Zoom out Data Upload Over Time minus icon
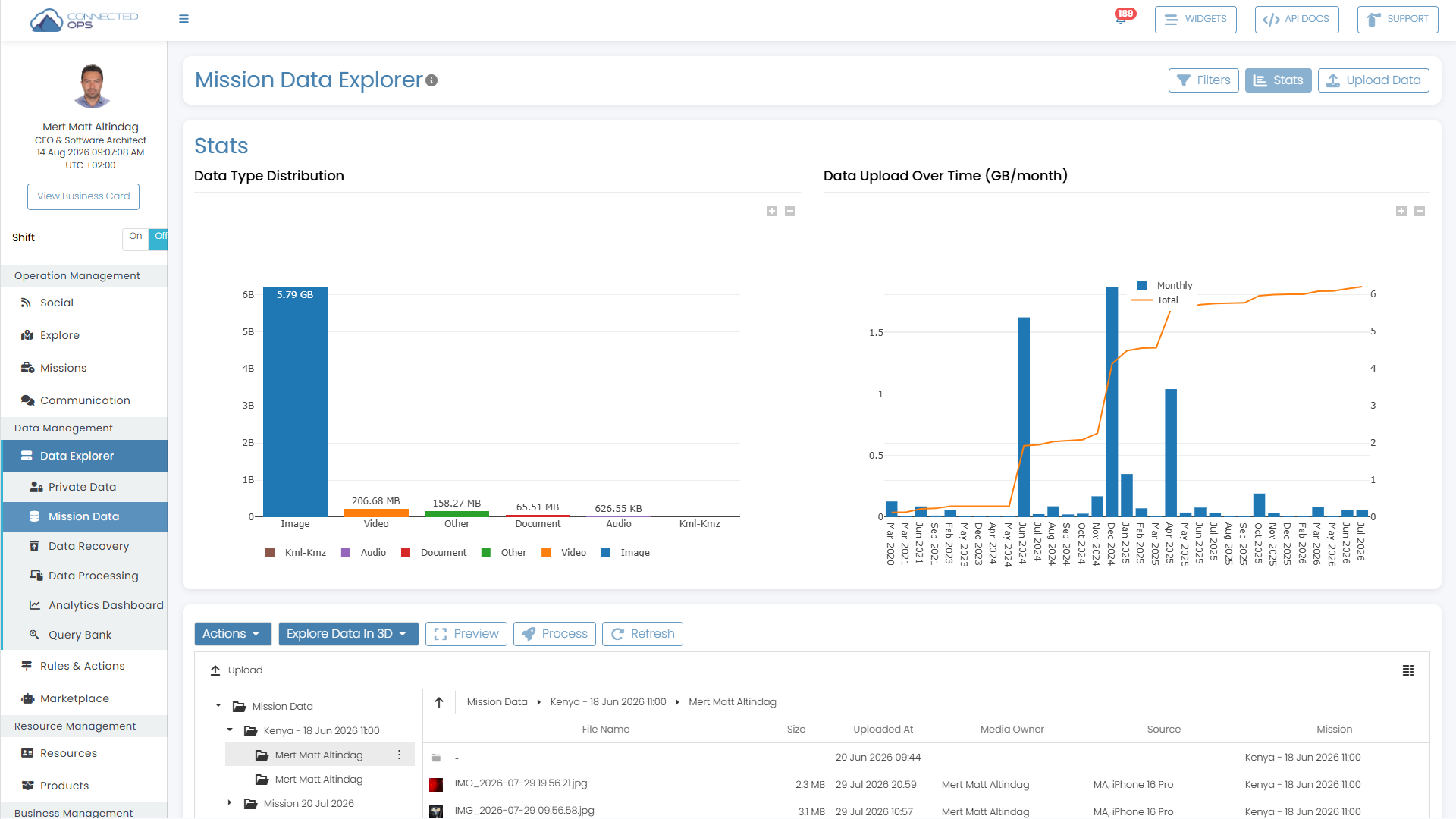The image size is (1456, 819). click(x=1420, y=211)
